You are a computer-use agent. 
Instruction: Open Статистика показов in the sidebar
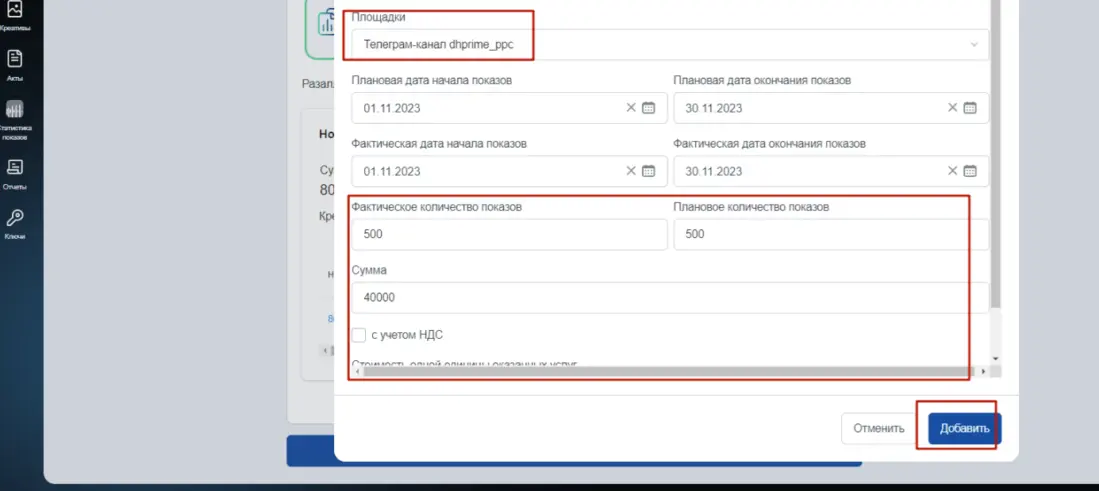pyautogui.click(x=15, y=120)
